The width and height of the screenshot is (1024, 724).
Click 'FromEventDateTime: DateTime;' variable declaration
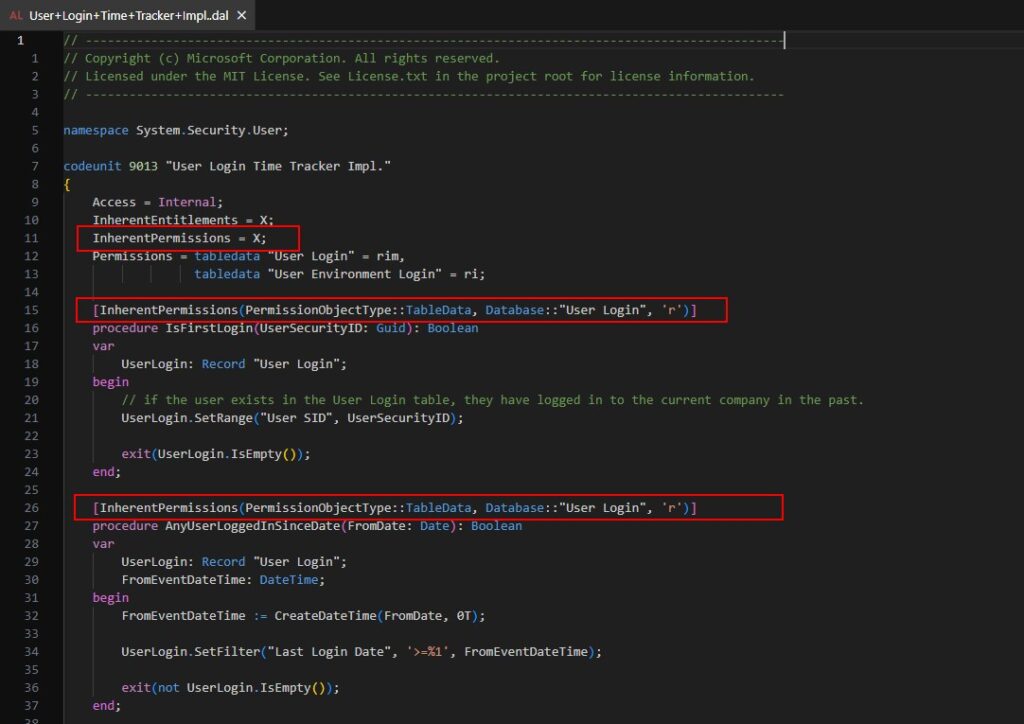pos(223,579)
